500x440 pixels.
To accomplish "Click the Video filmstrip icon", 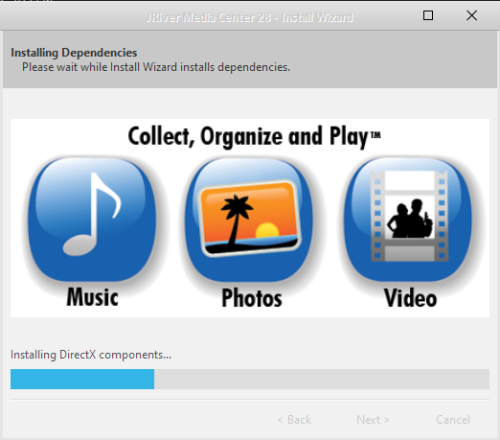I will (x=408, y=219).
